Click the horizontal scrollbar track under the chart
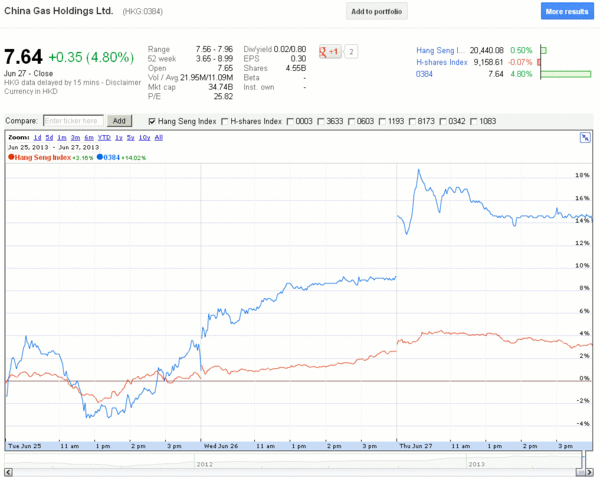The height and width of the screenshot is (477, 600). tap(294, 472)
